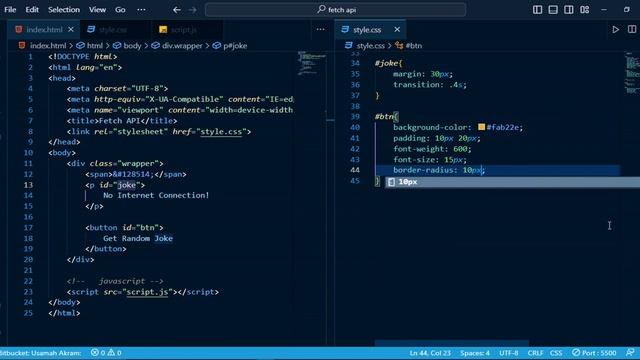Image resolution: width=640 pixels, height=360 pixels.
Task: Place cursor on the #joke selector line
Action: [388, 63]
